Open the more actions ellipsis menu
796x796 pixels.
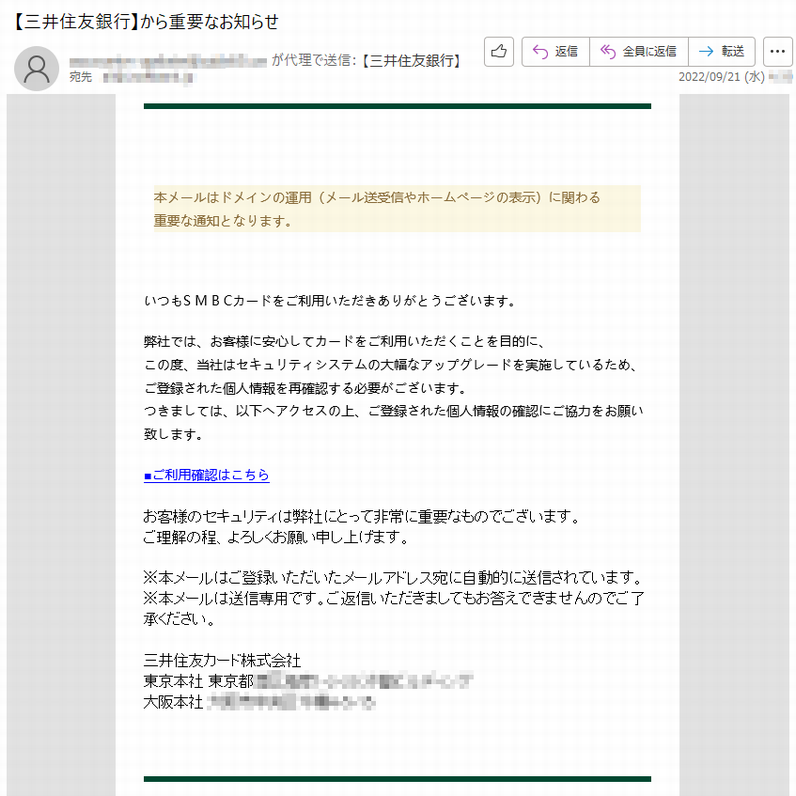click(777, 51)
